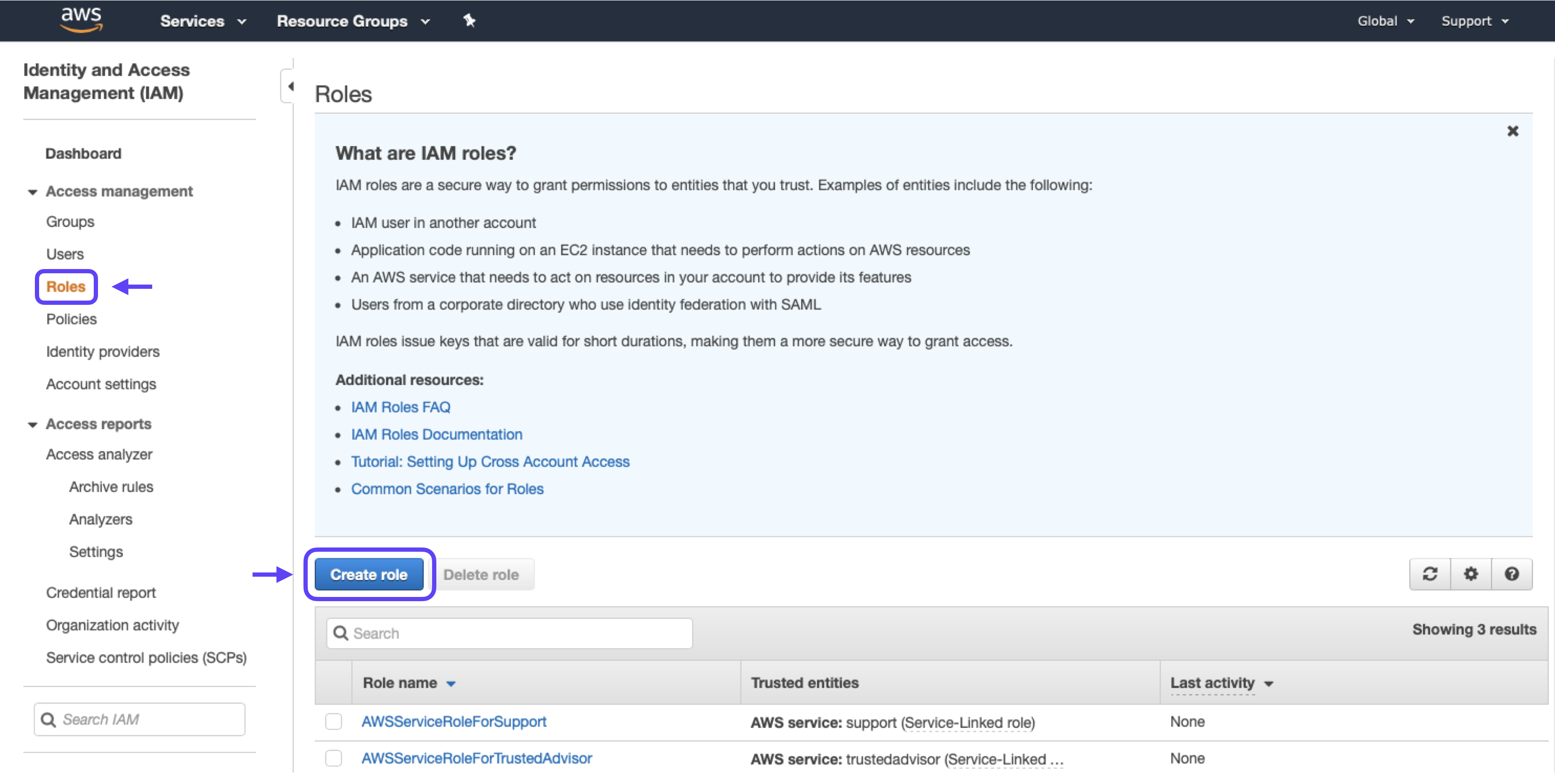Viewport: 1555px width, 784px height.
Task: Refresh the roles list
Action: point(1430,574)
